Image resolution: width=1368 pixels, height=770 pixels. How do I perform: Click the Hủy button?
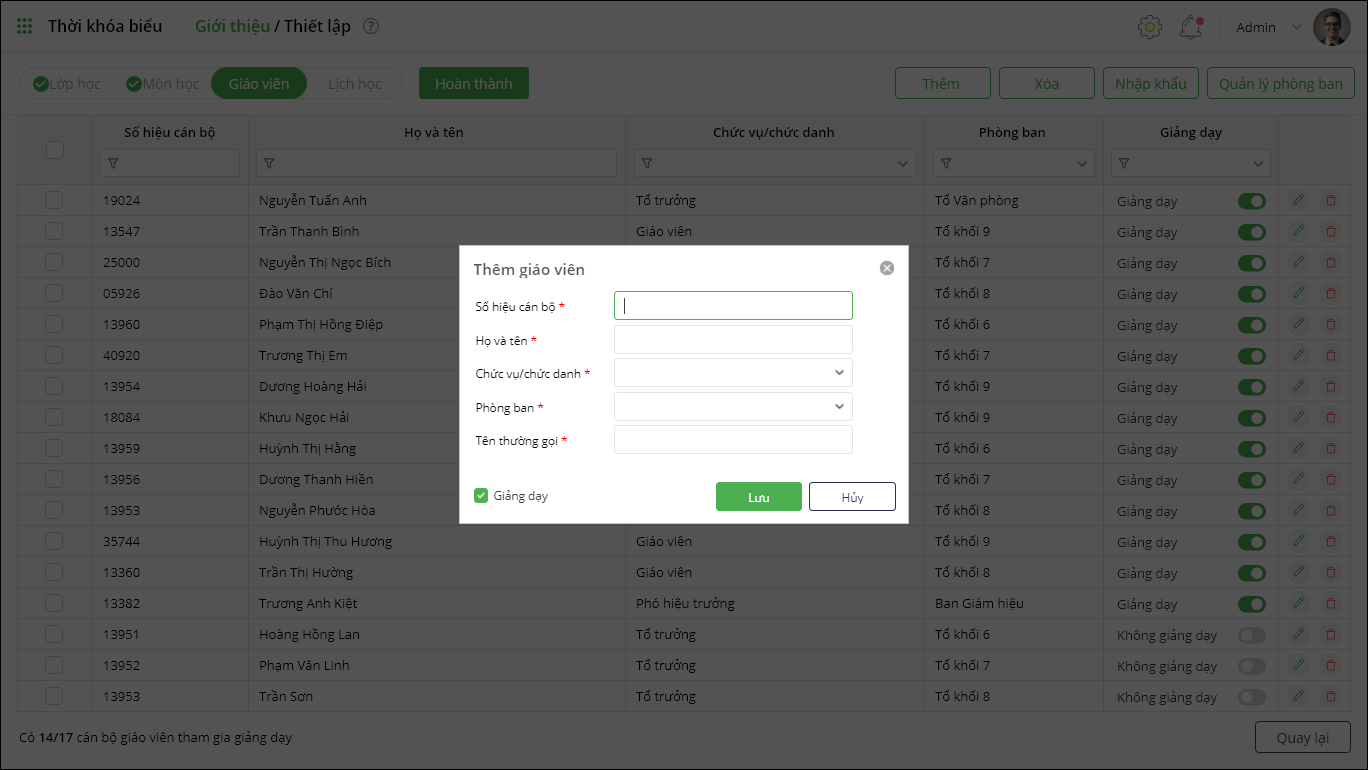[852, 497]
